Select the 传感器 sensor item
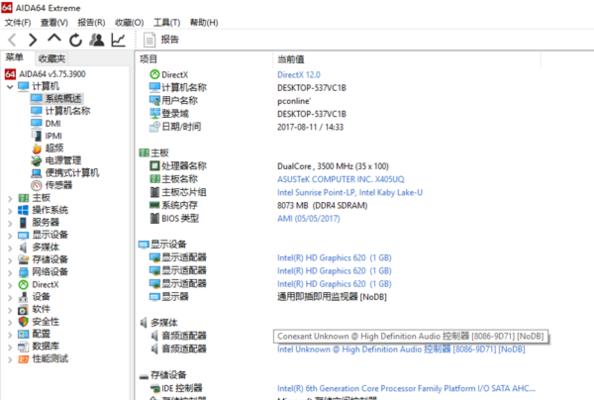594x400 pixels. pyautogui.click(x=58, y=185)
